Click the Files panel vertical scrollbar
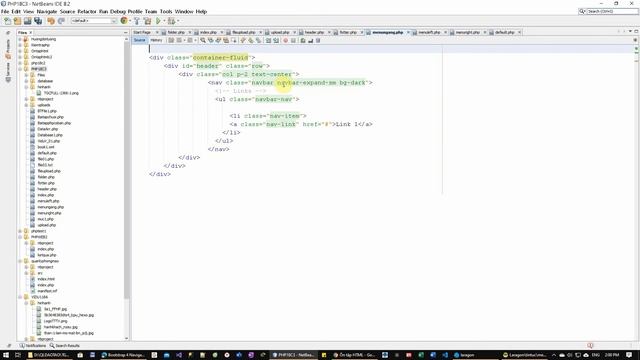The width and height of the screenshot is (640, 360). coord(126,169)
